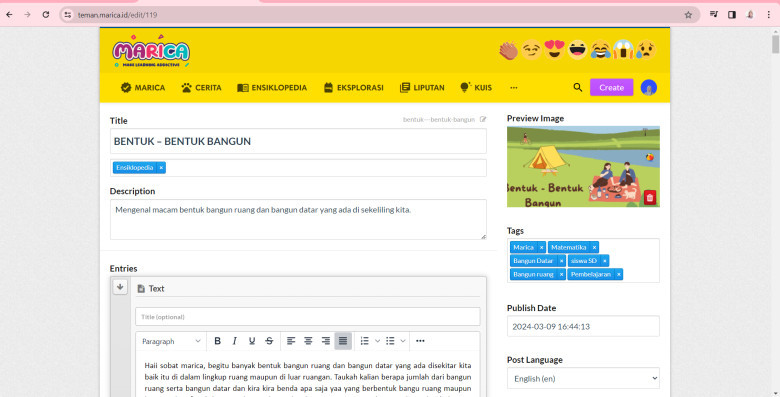Justify text alignment
780x397 pixels.
[x=343, y=341]
